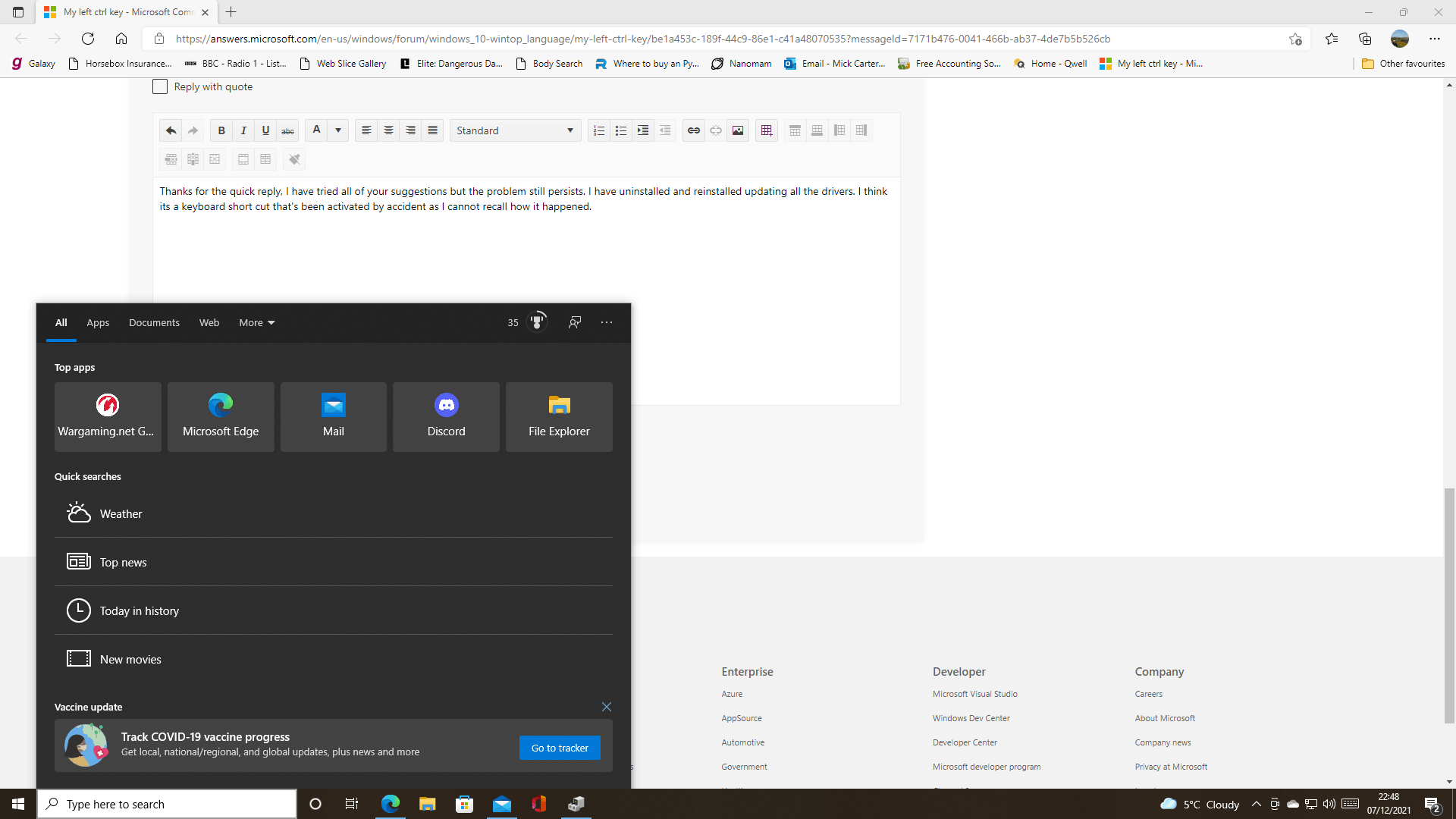This screenshot has height=819, width=1456.
Task: Expand the More search filter menu
Action: coord(257,322)
